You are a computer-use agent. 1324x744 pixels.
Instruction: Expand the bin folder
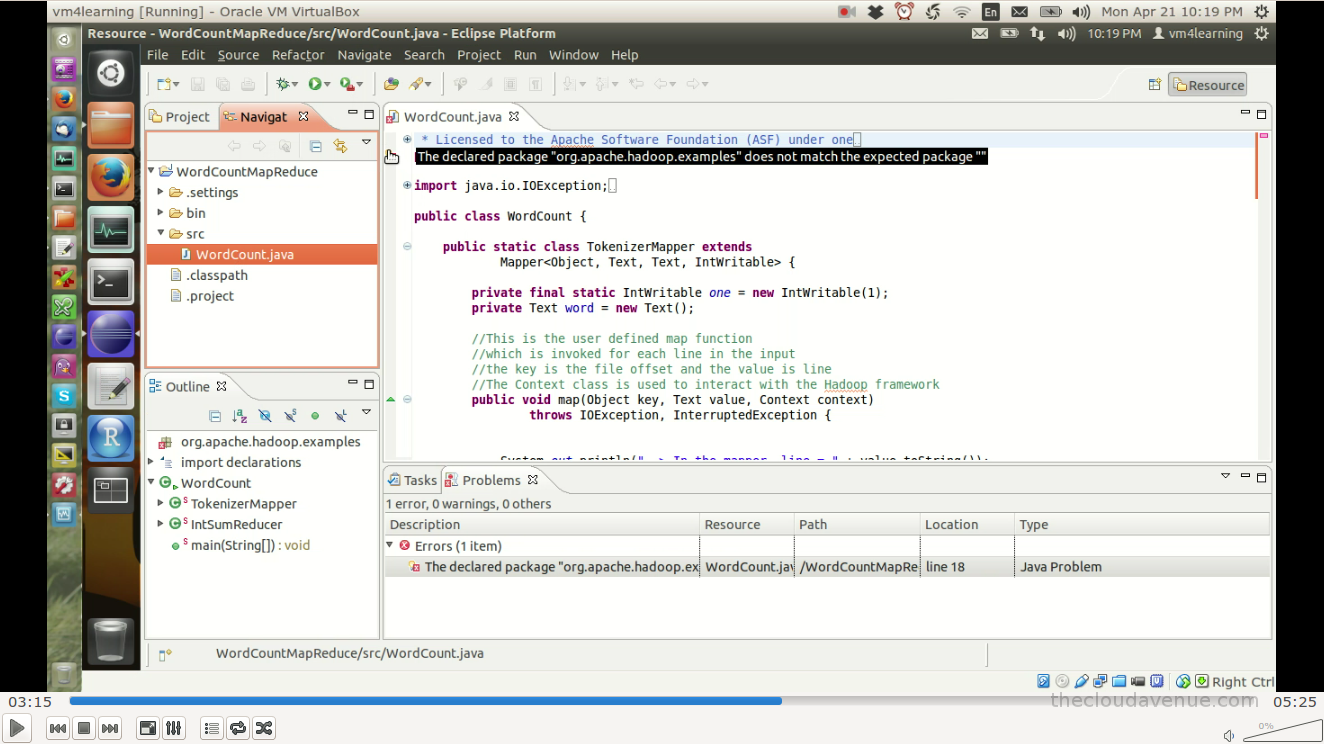(x=160, y=213)
